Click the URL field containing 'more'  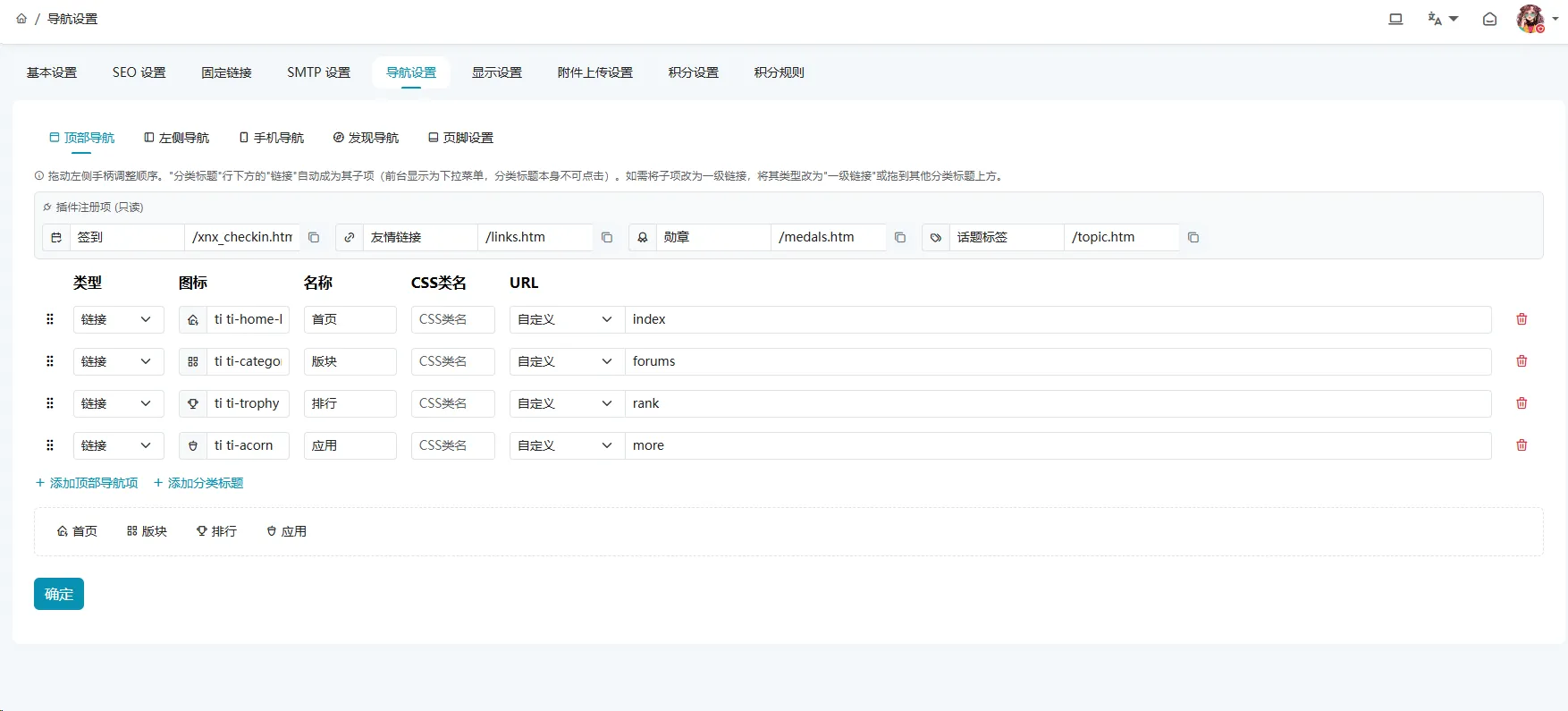1058,445
